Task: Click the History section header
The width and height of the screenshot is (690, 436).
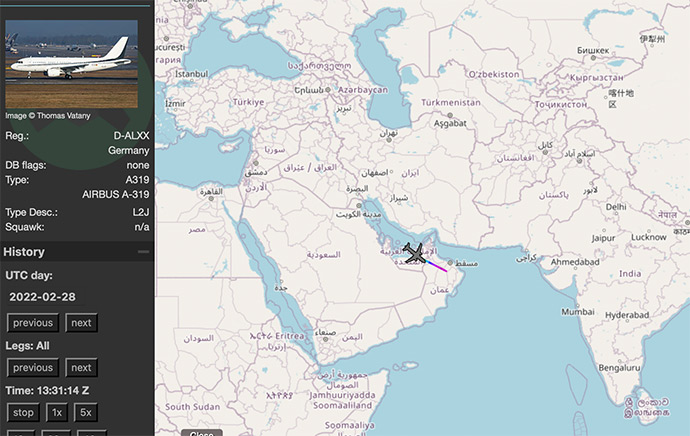Action: point(24,252)
